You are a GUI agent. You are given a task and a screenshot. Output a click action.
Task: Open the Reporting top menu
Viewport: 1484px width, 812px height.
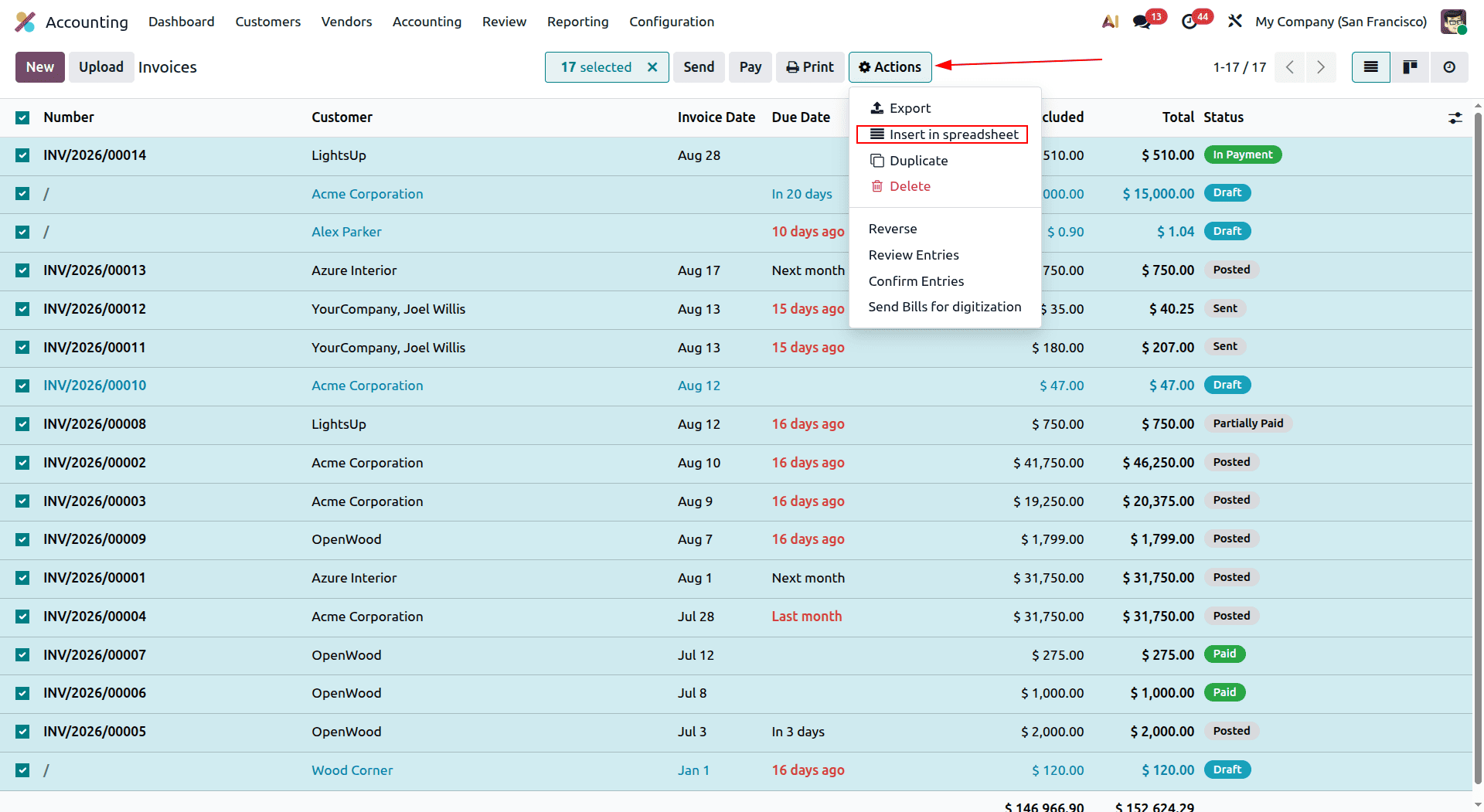pos(577,22)
